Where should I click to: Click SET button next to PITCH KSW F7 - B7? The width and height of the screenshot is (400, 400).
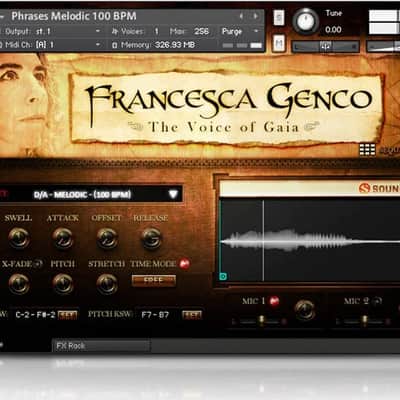[x=192, y=315]
